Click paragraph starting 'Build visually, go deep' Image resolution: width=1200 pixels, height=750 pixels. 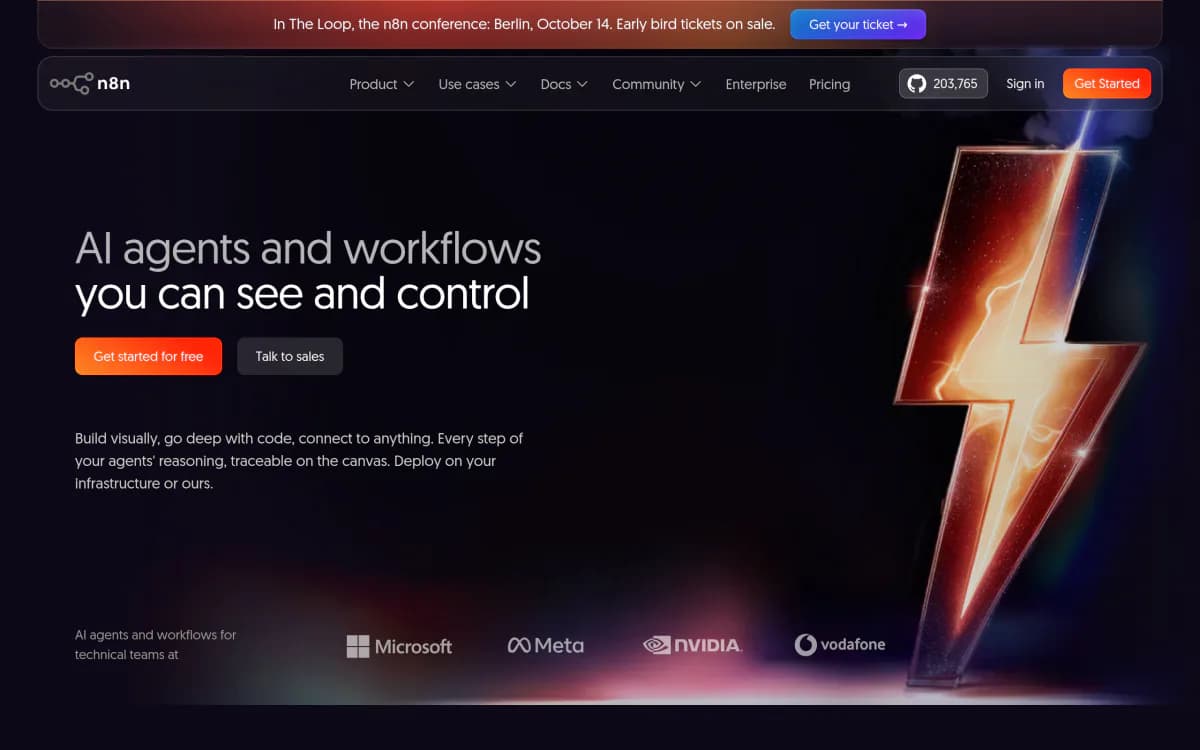point(299,461)
